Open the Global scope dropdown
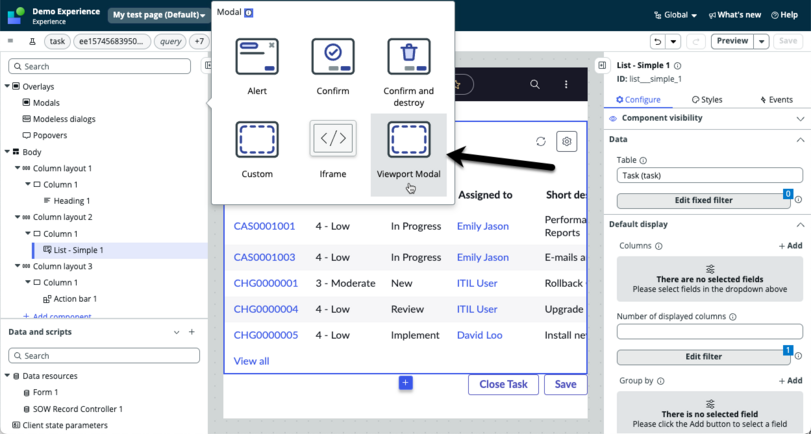This screenshot has height=434, width=811. [x=675, y=15]
